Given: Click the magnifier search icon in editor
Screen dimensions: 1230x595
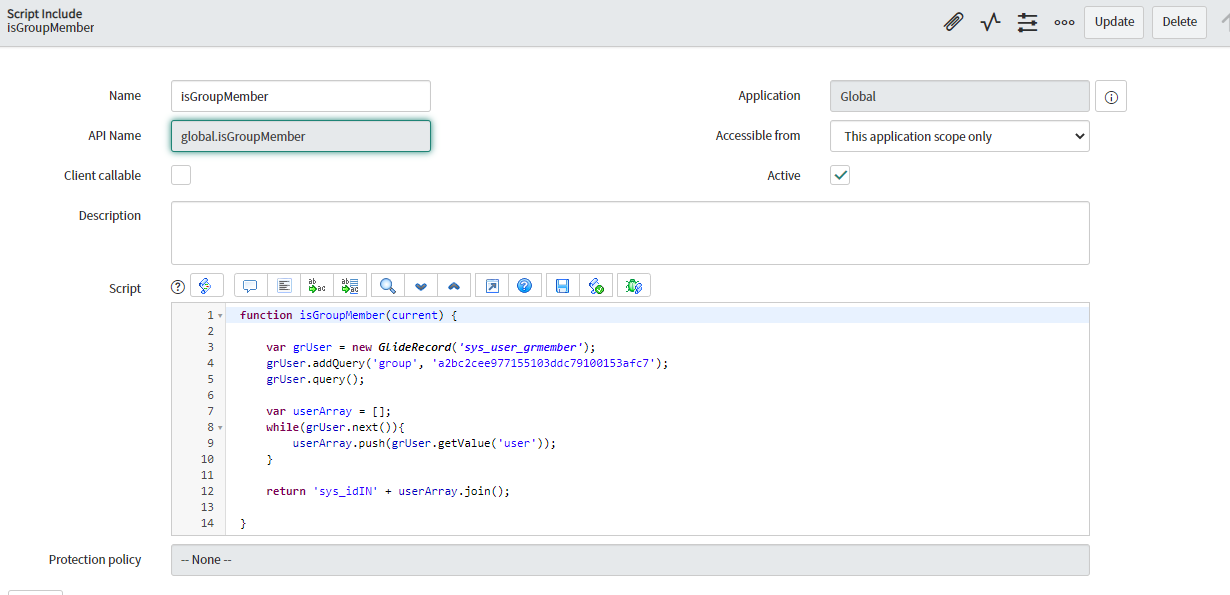Looking at the screenshot, I should [x=388, y=286].
